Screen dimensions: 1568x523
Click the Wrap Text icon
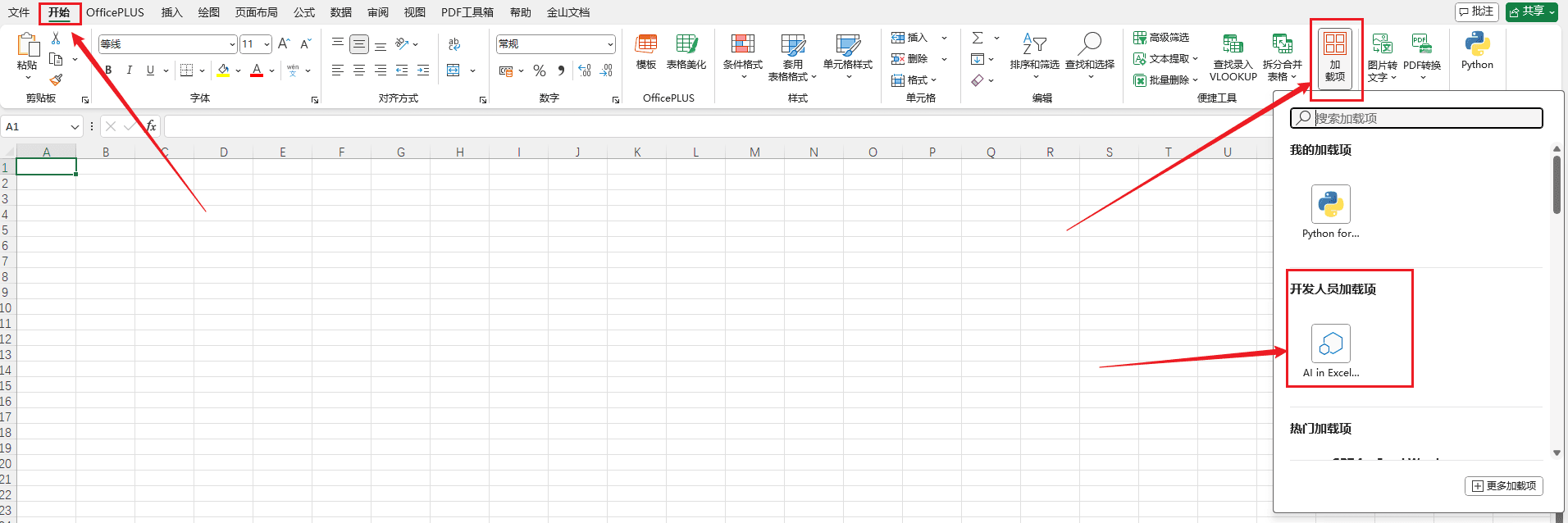tap(454, 43)
